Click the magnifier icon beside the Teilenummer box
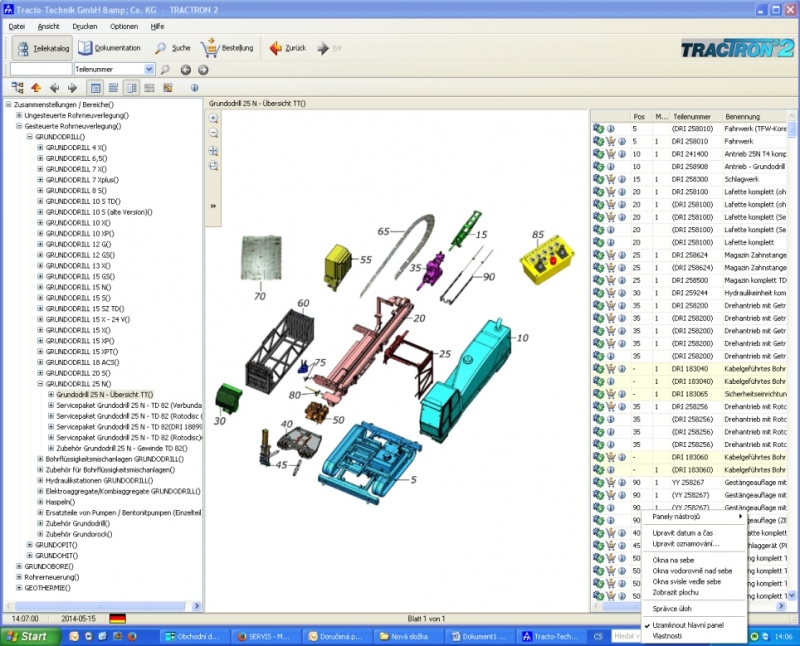 tap(165, 69)
